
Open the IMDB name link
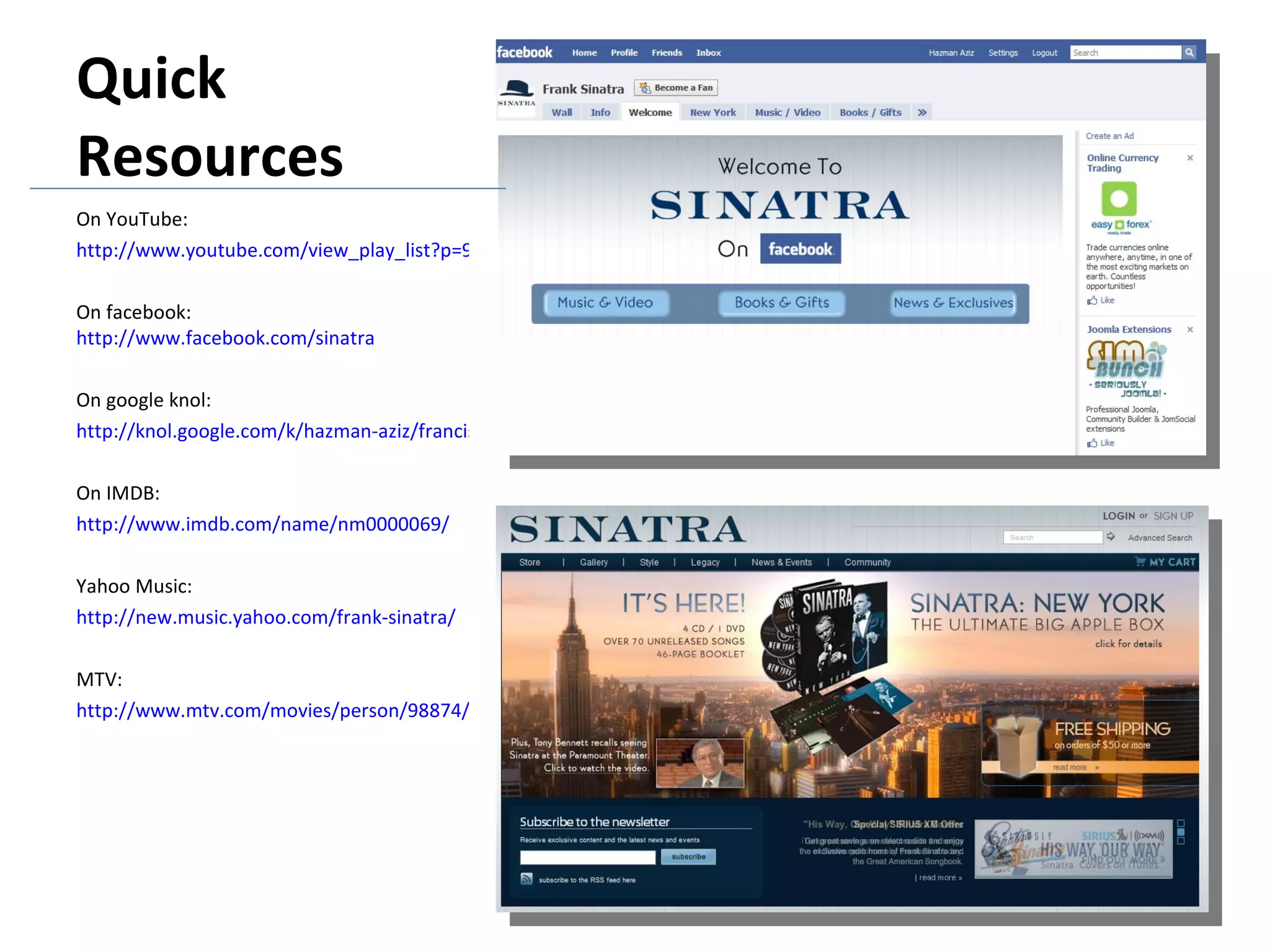(263, 524)
